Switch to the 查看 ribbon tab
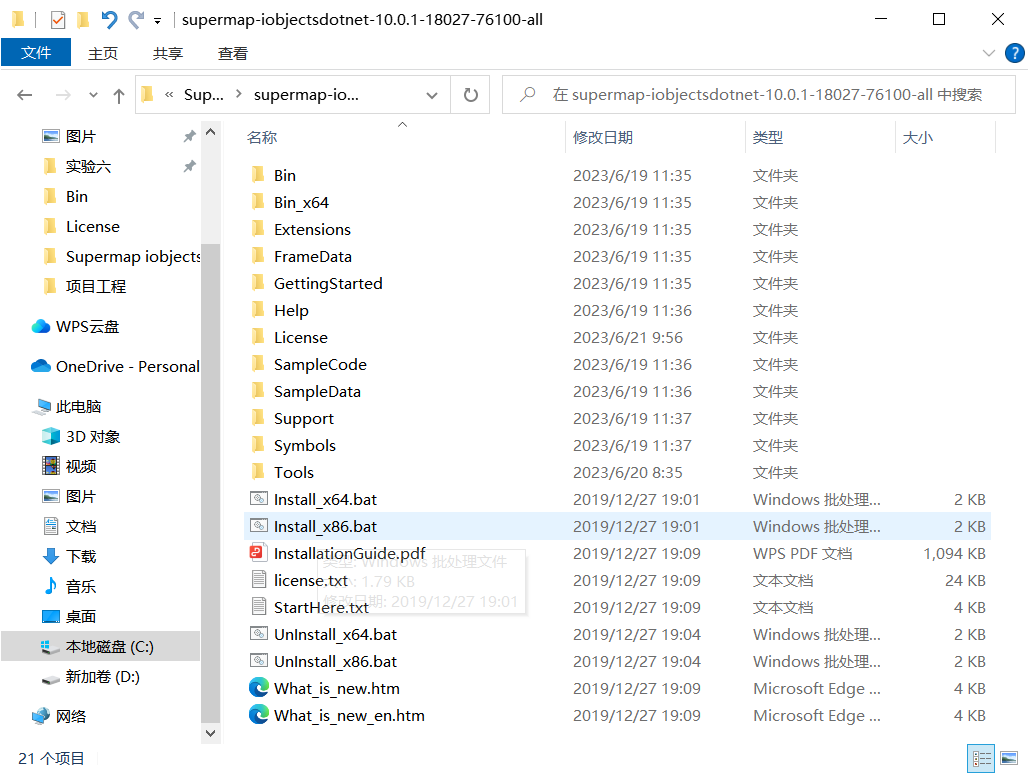 coord(233,53)
